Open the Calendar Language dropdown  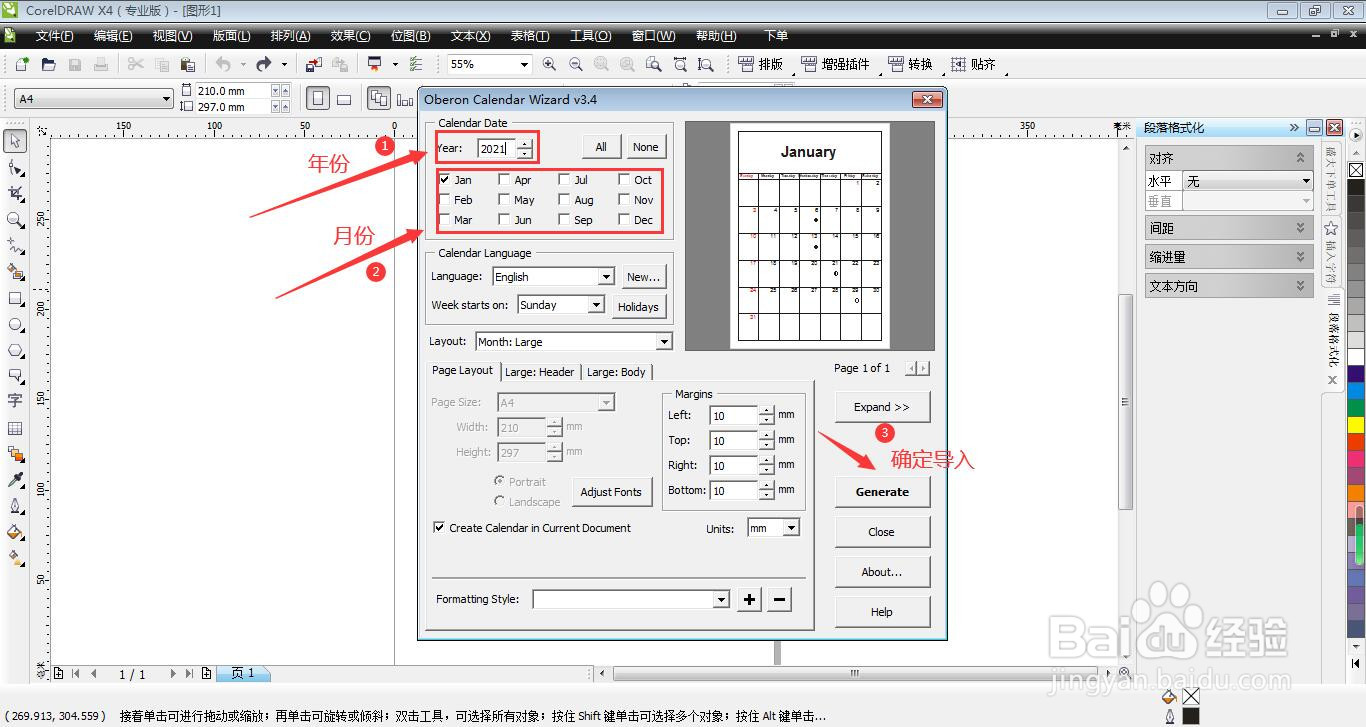606,276
